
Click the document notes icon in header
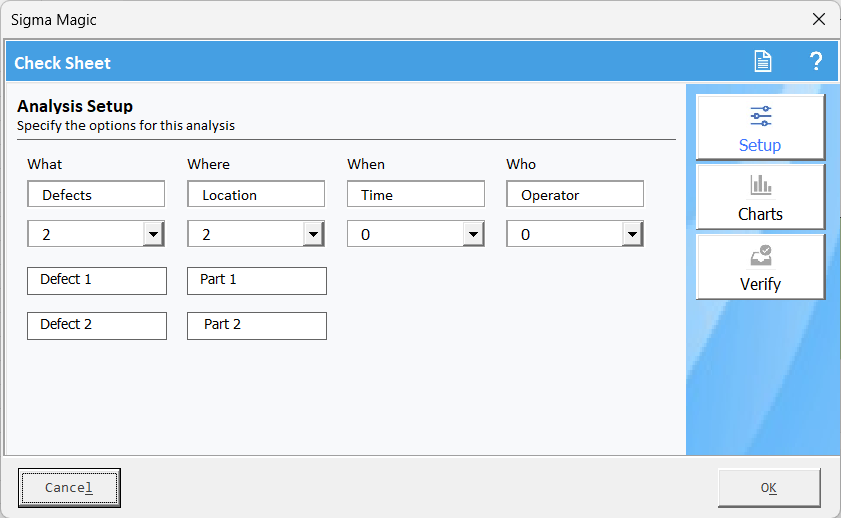pyautogui.click(x=763, y=62)
